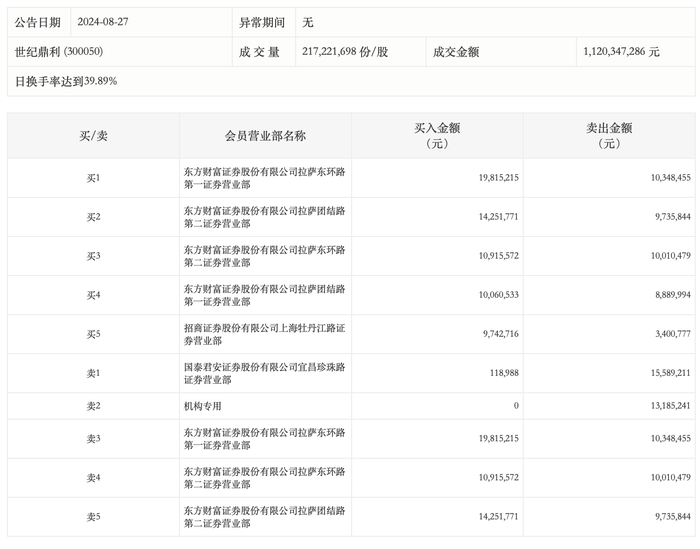The width and height of the screenshot is (700, 549).
Task: Select sell amount 3,400,777
Action: pos(673,334)
